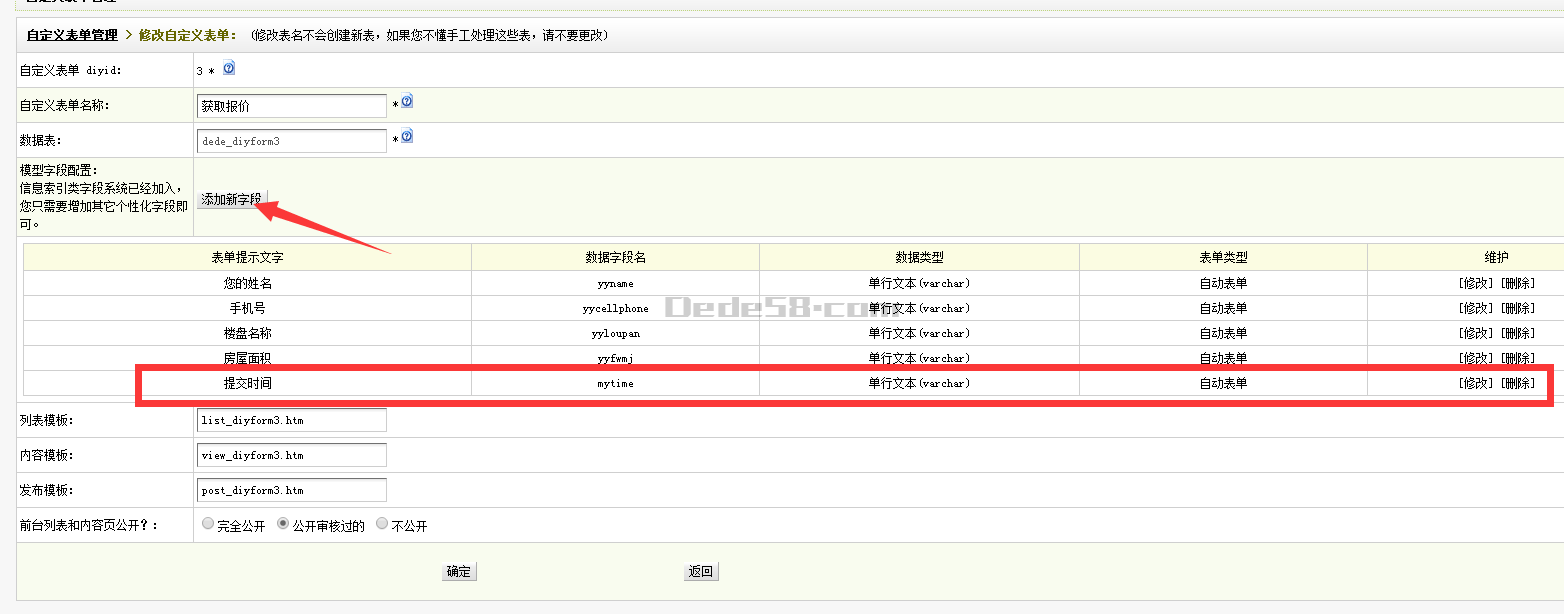Select the 不公开 radio option

tap(382, 524)
